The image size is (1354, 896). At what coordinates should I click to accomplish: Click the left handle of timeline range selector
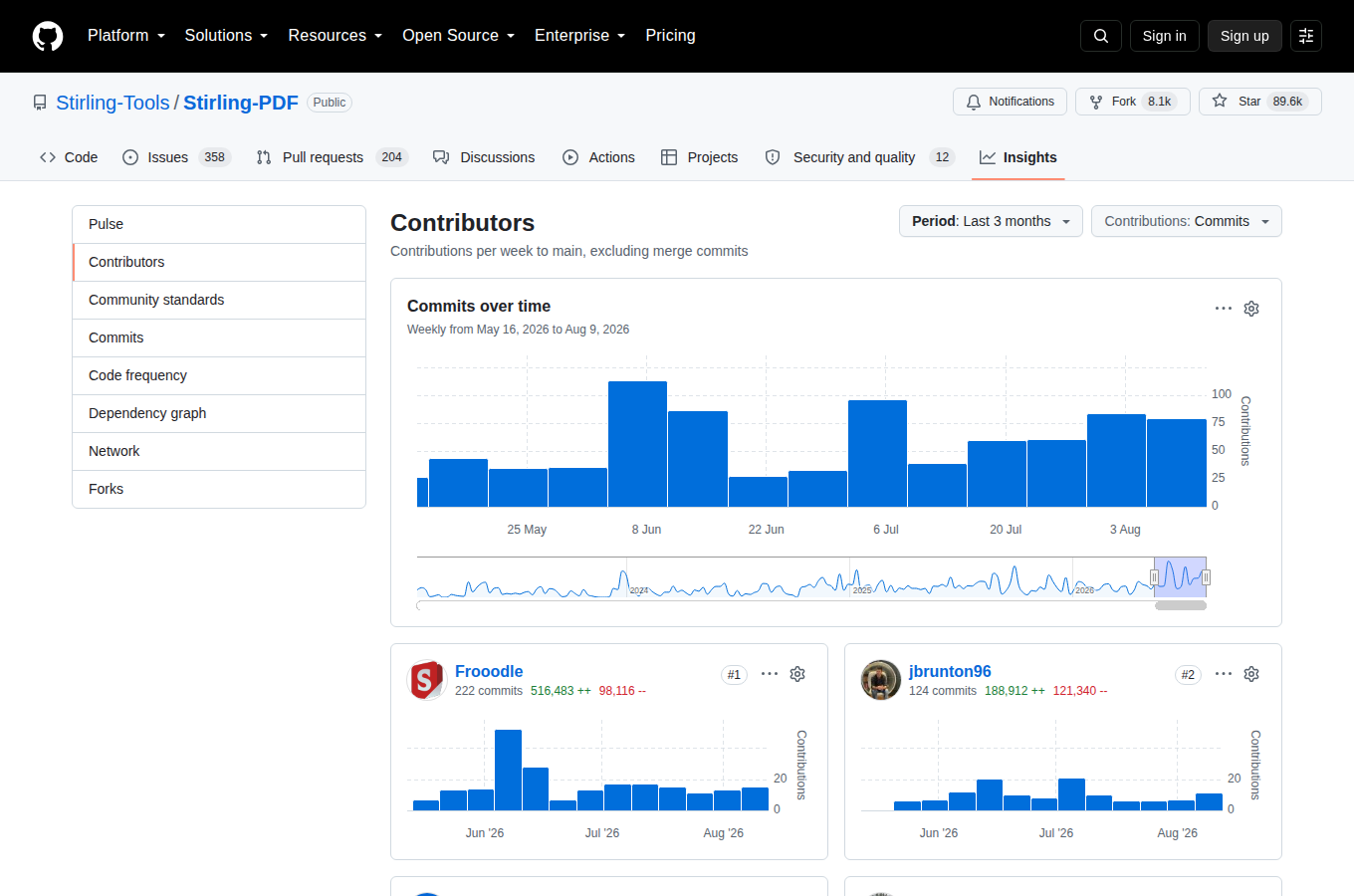(1155, 577)
